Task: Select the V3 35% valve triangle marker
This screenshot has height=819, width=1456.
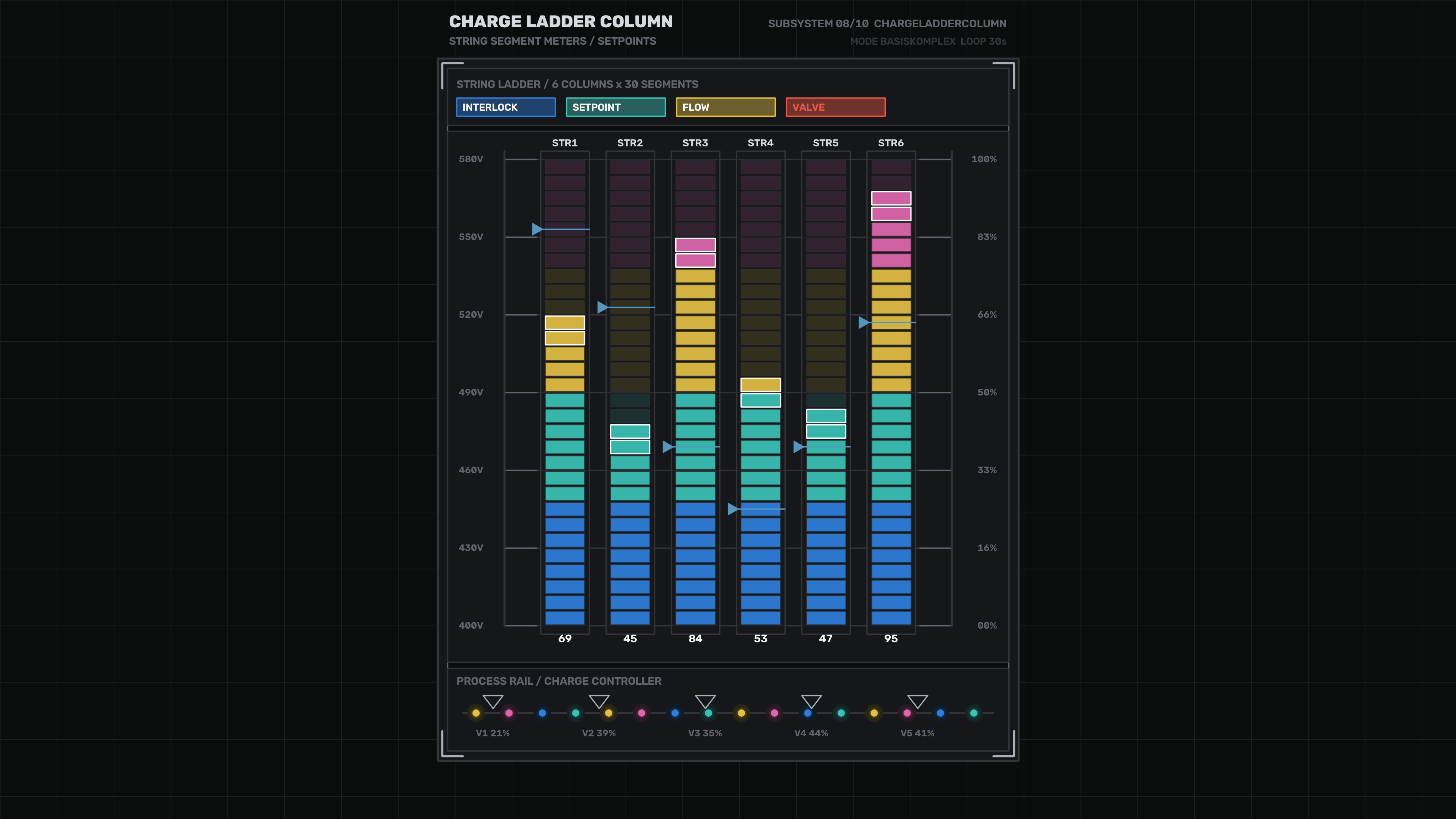Action: 705,701
